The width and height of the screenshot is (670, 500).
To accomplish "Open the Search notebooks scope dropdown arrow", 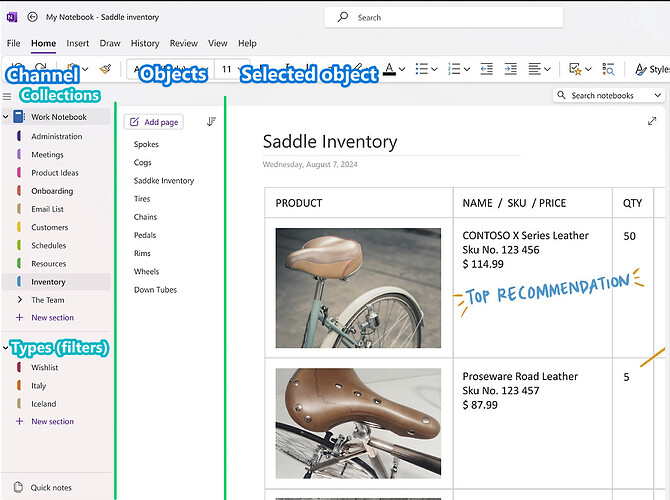I will pos(658,95).
